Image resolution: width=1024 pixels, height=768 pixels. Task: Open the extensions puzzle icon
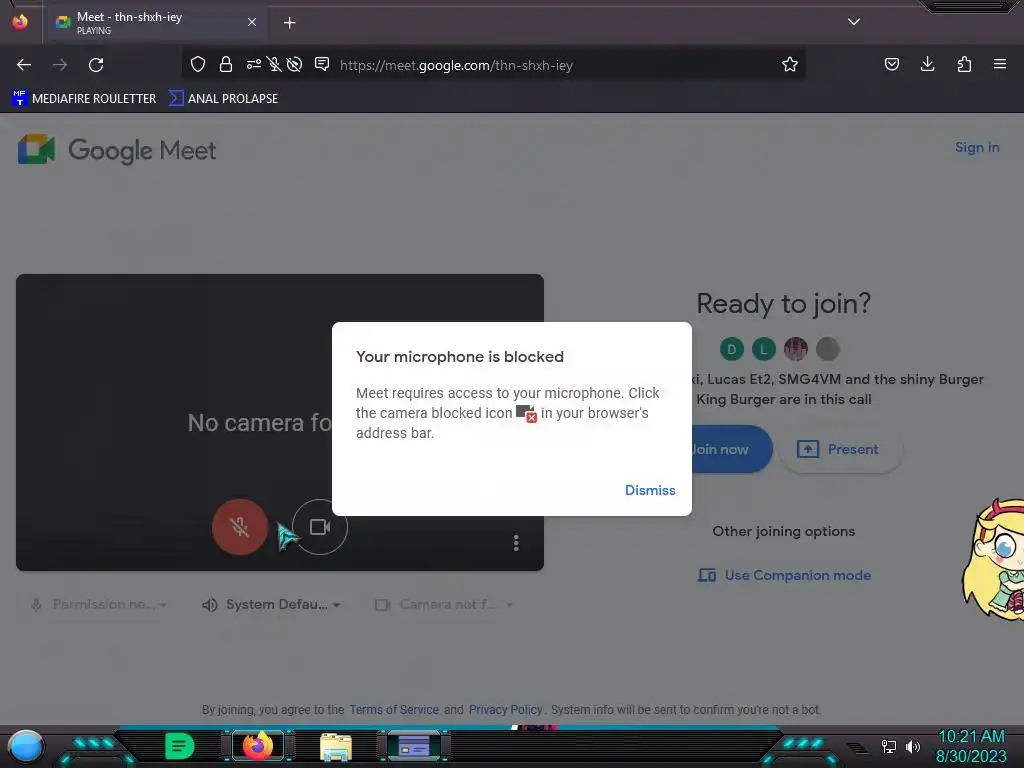pyautogui.click(x=964, y=64)
